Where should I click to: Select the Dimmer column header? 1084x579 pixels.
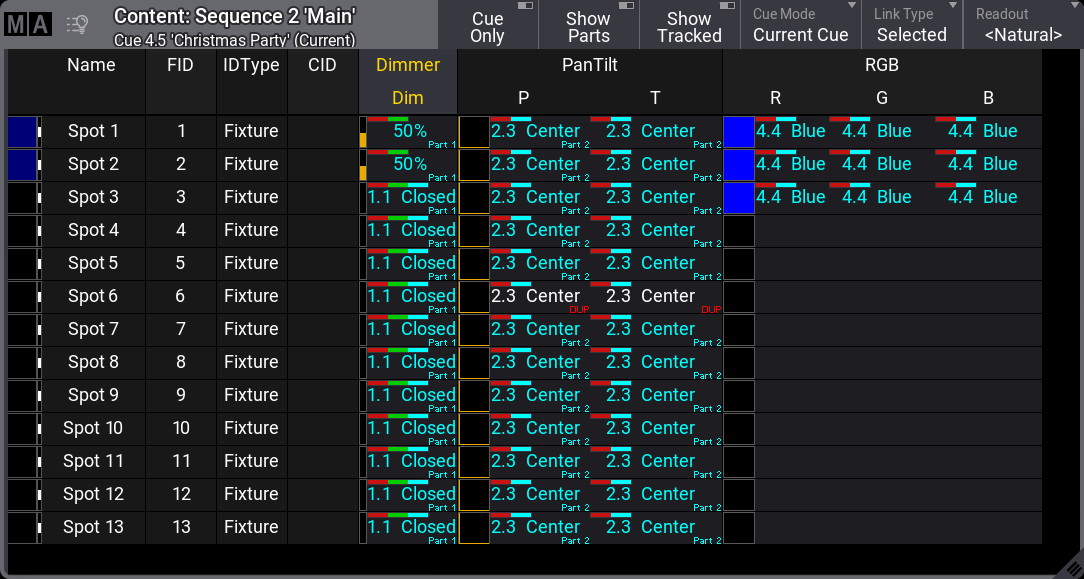click(x=408, y=65)
